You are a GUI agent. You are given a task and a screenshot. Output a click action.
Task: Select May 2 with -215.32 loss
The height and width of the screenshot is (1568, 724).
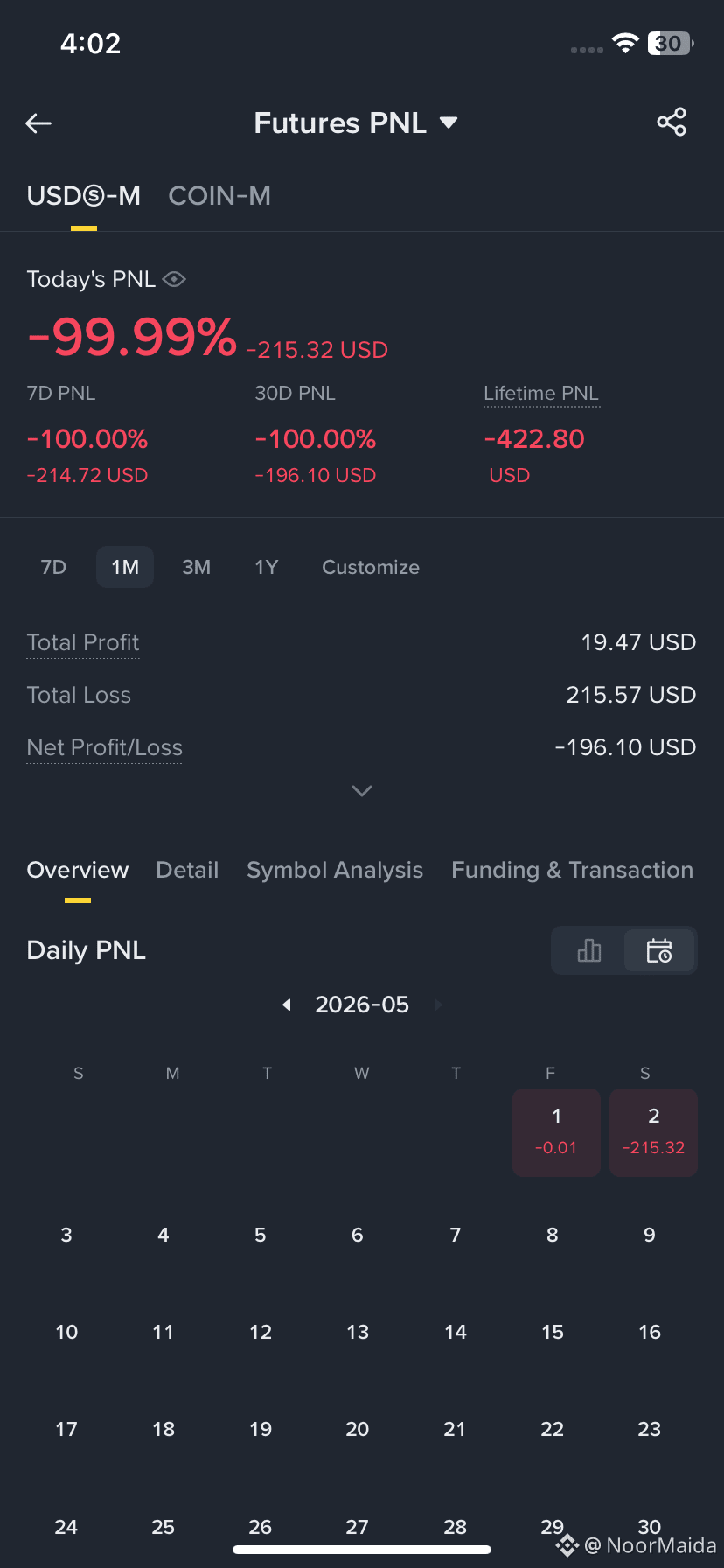(653, 1132)
